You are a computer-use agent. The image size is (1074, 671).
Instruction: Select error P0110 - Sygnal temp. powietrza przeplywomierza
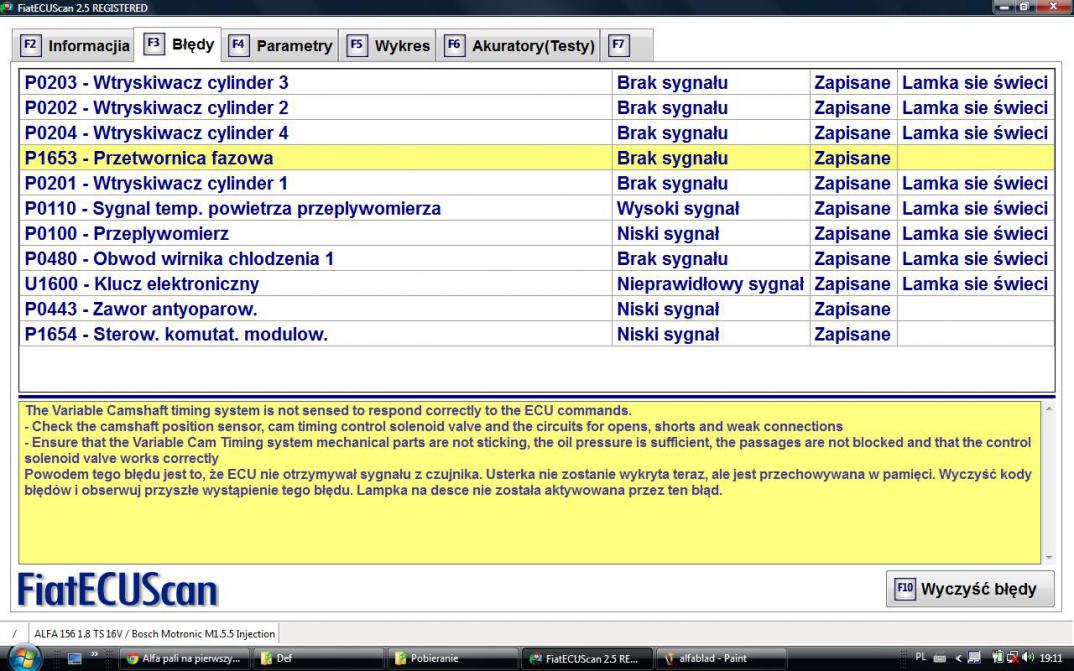point(536,209)
